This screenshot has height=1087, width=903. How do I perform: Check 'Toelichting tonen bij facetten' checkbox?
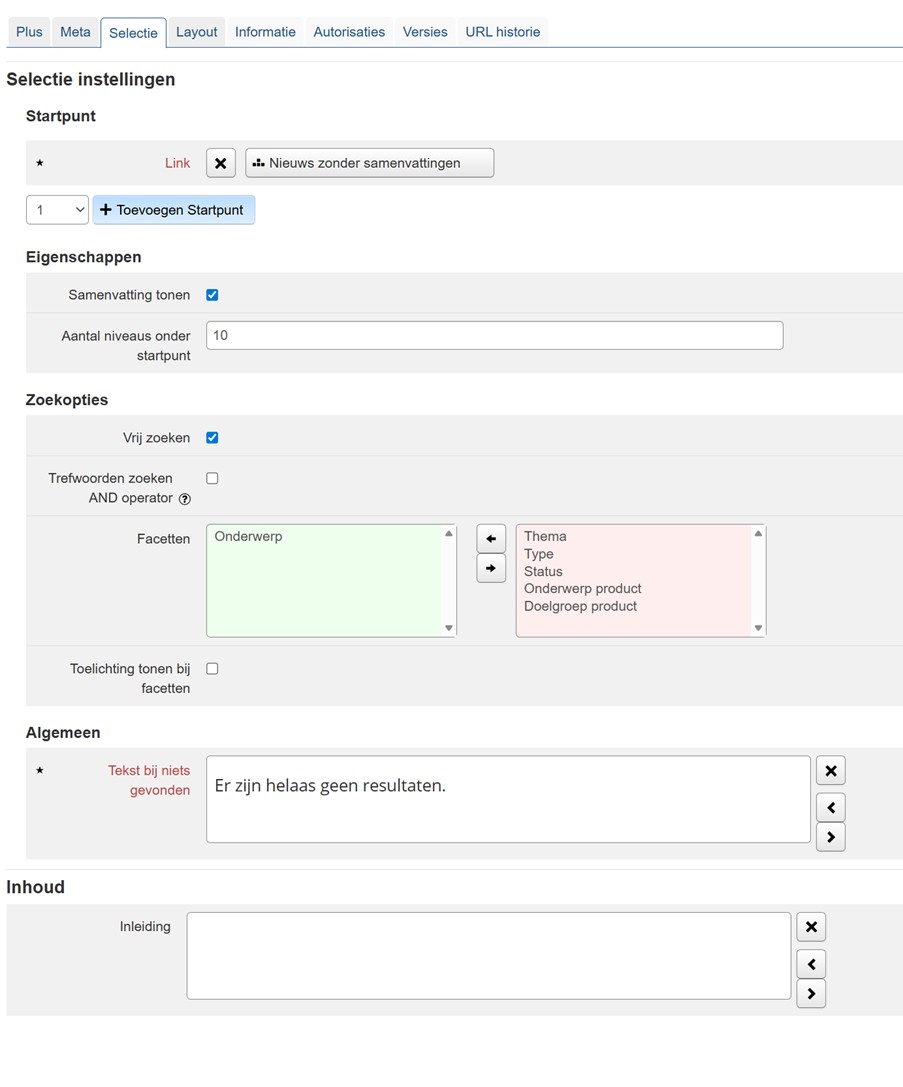[212, 669]
